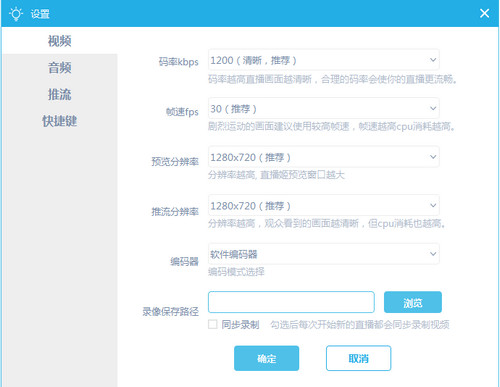This screenshot has width=500, height=387.
Task: Click the 录像保存路径 input field
Action: point(291,302)
